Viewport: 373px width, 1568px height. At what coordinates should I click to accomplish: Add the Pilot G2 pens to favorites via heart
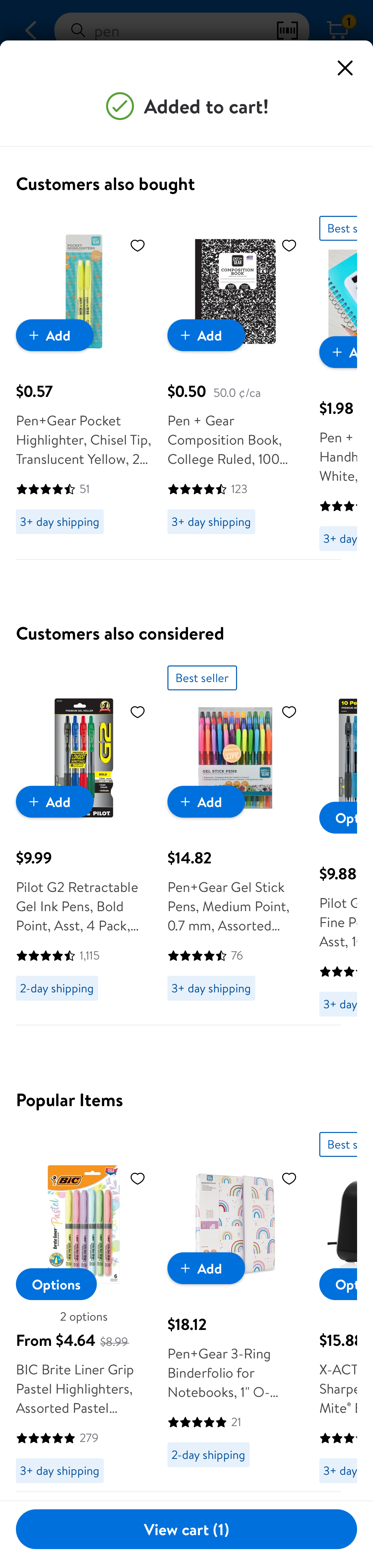(x=137, y=712)
